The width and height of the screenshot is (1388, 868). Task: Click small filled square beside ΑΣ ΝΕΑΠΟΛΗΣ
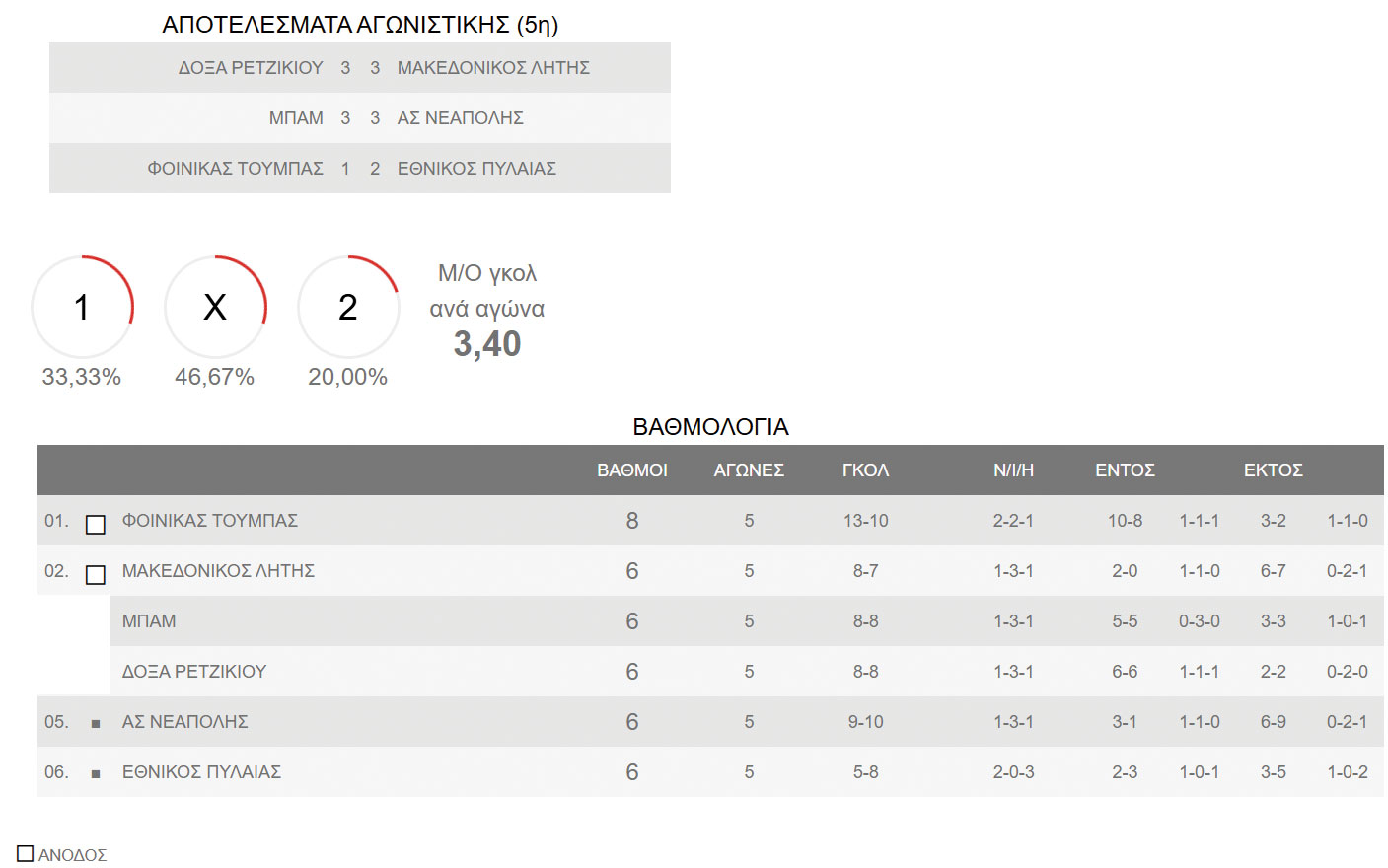coord(96,724)
